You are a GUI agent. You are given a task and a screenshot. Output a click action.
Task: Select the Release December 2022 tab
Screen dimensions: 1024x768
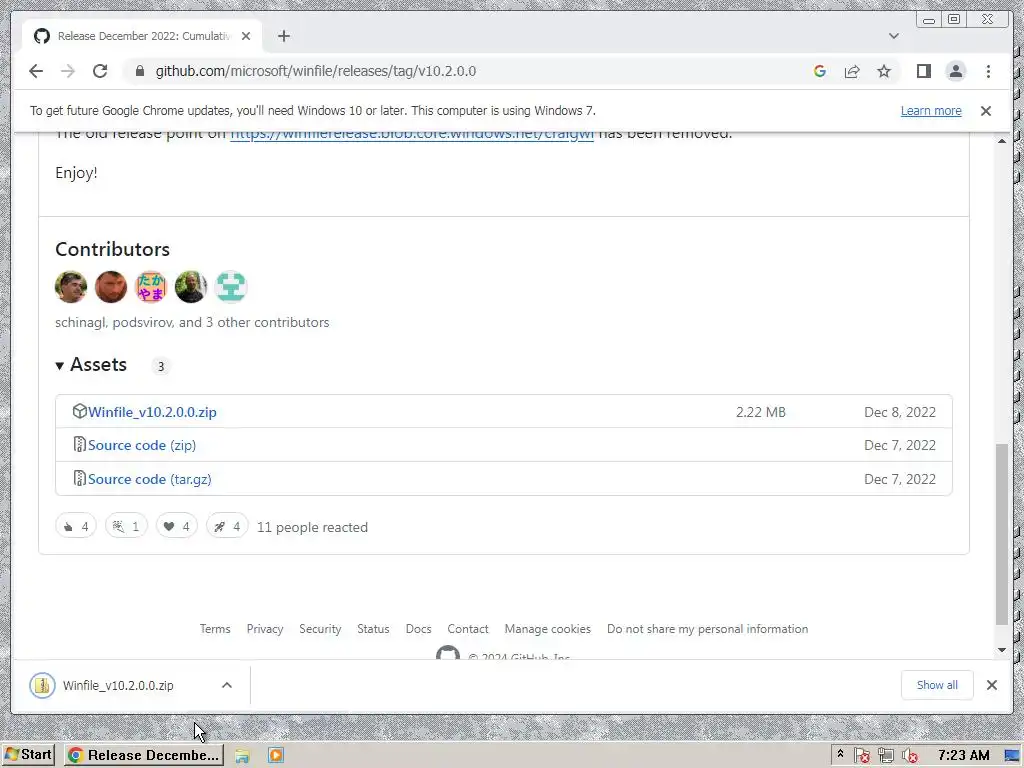click(x=142, y=36)
